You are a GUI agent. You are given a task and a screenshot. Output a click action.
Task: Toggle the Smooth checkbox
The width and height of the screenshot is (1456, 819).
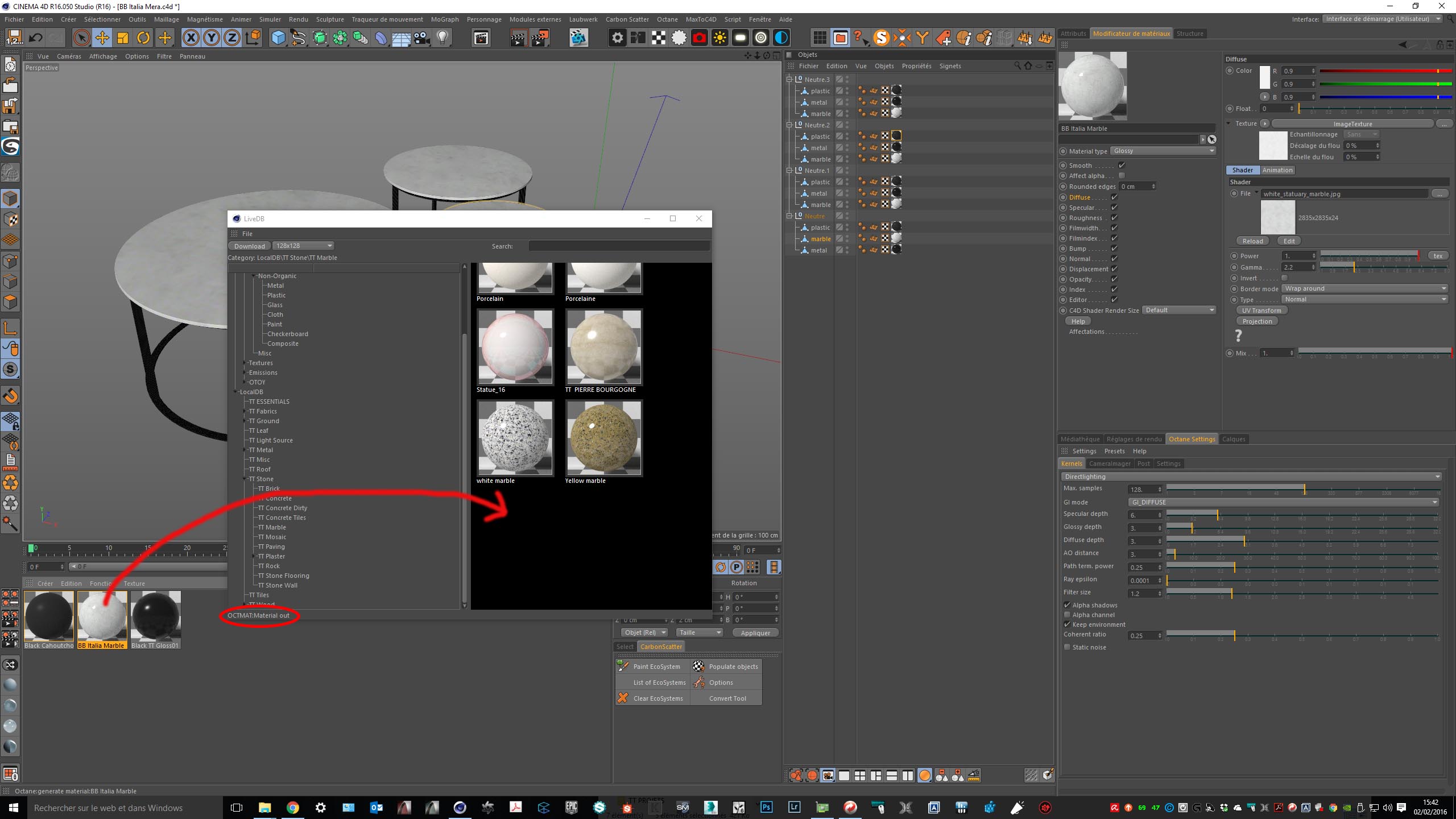[x=1122, y=166]
